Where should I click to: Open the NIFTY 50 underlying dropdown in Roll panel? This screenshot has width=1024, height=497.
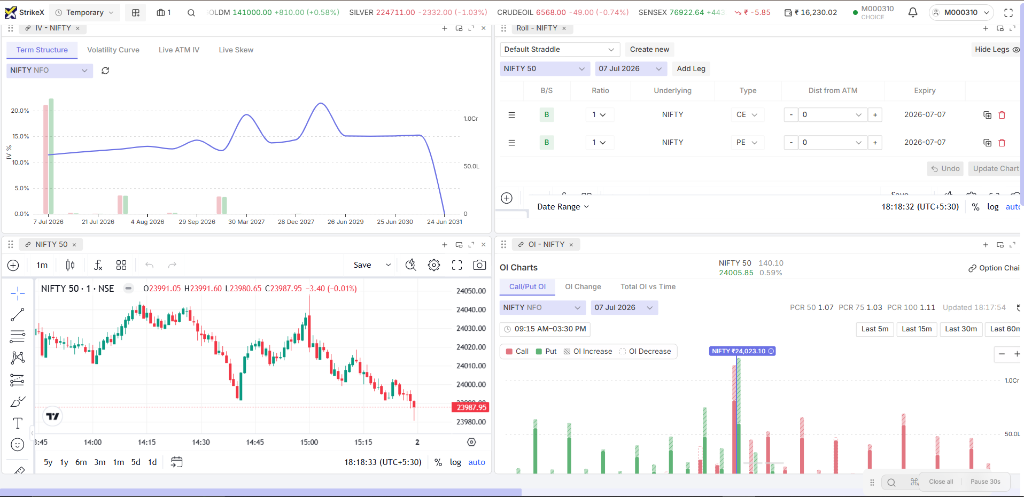(x=545, y=69)
